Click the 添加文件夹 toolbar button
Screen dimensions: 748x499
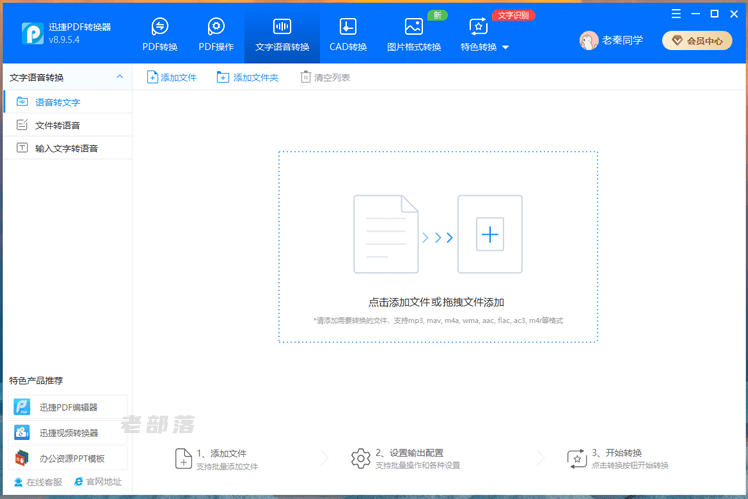(247, 77)
